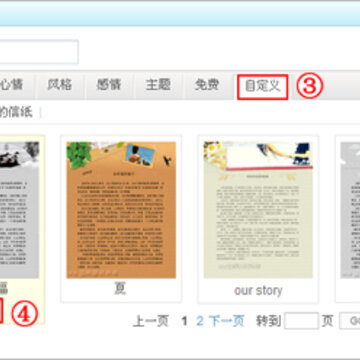Open the 的信纸 link below the tabs

pos(16,112)
